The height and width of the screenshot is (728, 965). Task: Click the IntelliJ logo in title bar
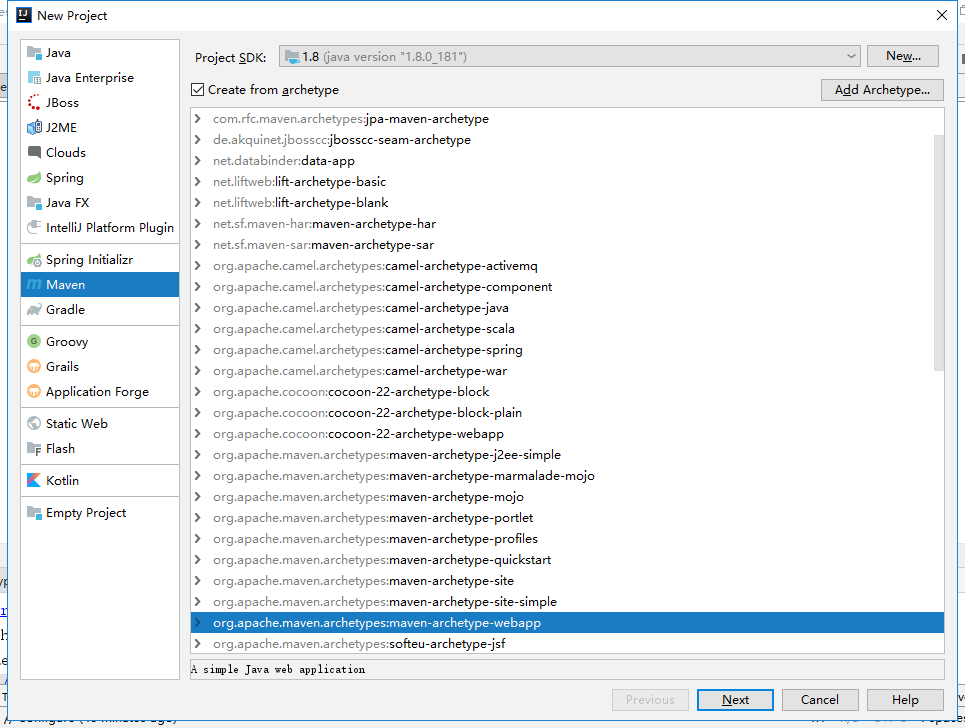[23, 15]
